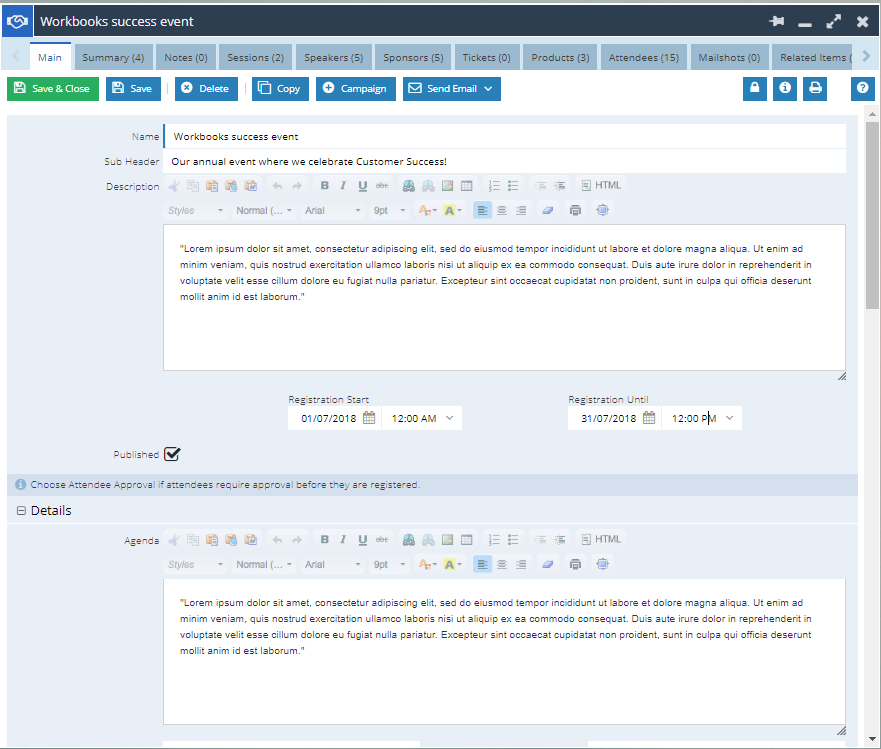Toggle italic in Description editor toolbar
Image resolution: width=881 pixels, height=749 pixels.
tap(343, 185)
